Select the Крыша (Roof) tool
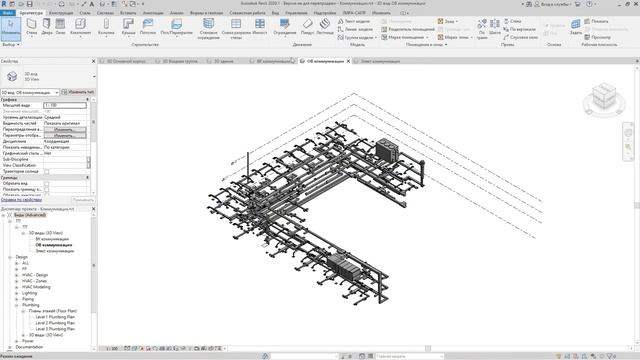640x360 pixels. click(x=129, y=27)
